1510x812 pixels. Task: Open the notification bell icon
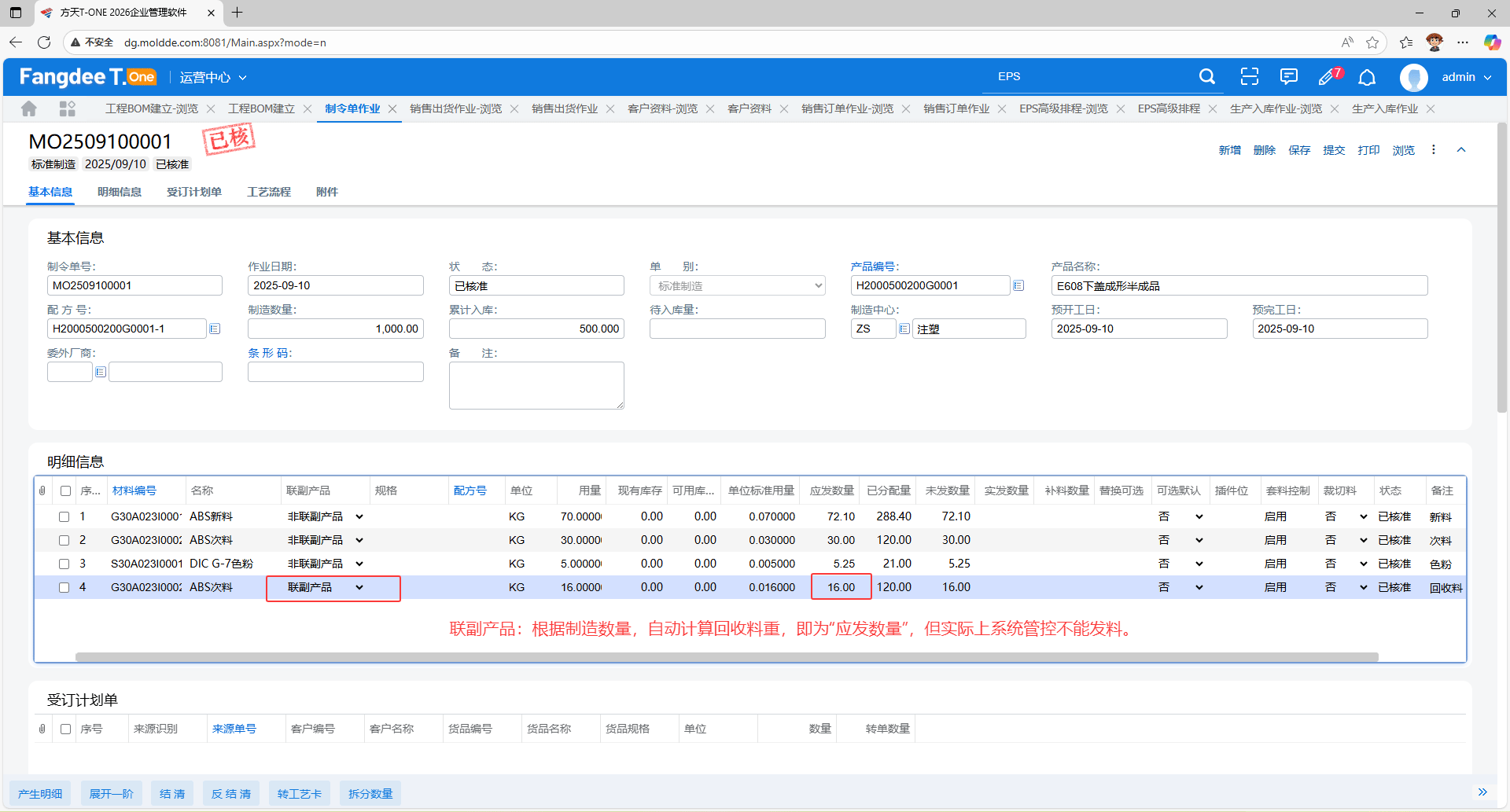pos(1367,77)
